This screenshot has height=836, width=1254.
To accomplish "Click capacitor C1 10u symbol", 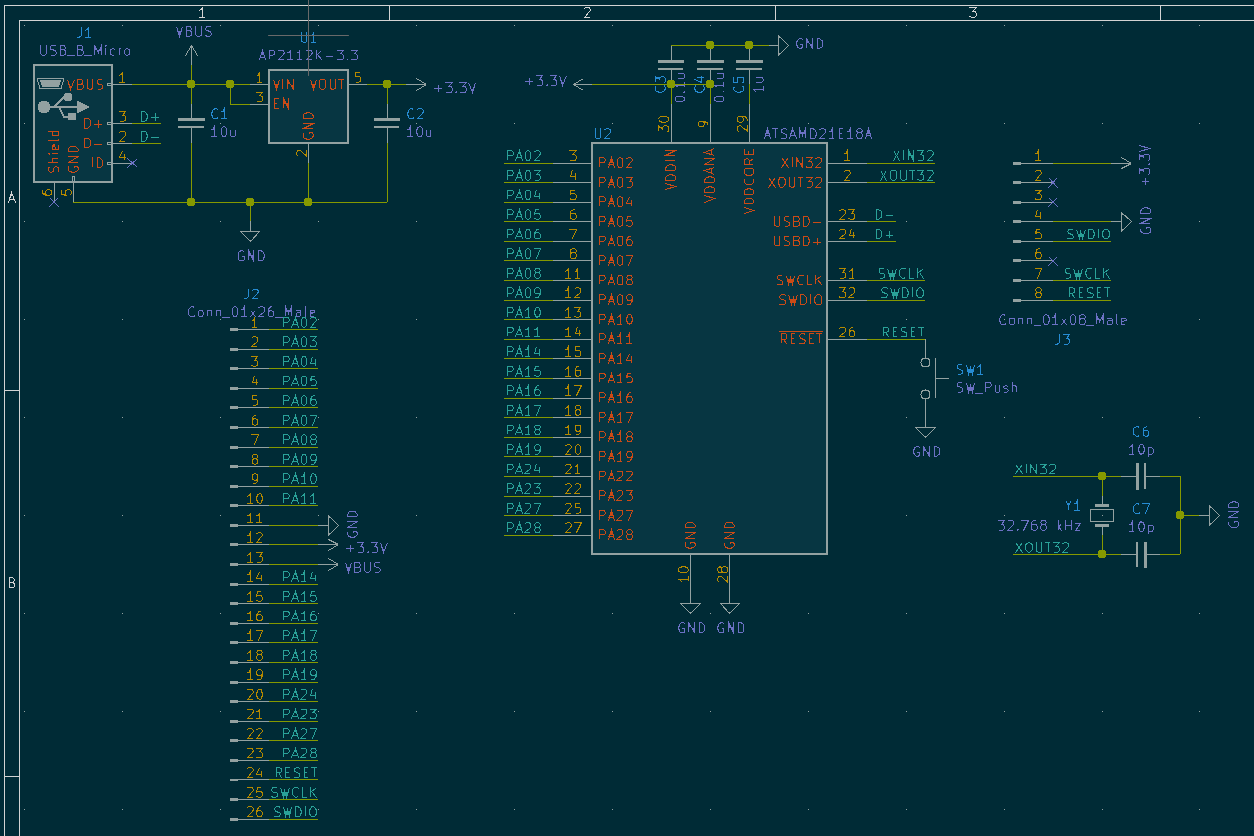I will (191, 123).
